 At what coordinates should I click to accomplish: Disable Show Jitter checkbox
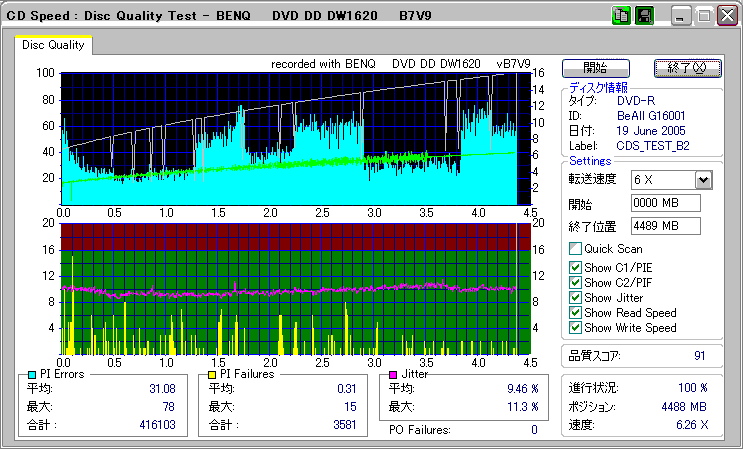[x=575, y=297]
